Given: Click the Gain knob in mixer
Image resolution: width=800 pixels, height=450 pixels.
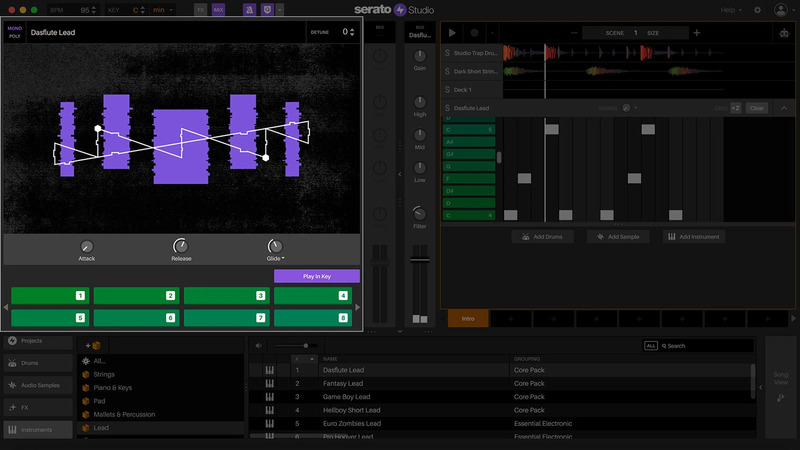Looking at the screenshot, I should pyautogui.click(x=419, y=56).
